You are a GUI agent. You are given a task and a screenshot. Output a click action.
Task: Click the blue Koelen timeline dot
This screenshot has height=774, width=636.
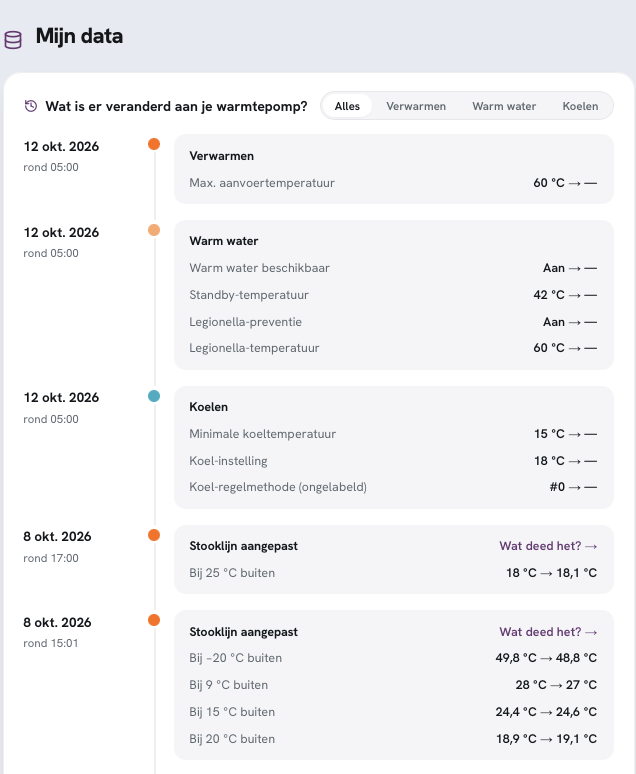tap(154, 396)
